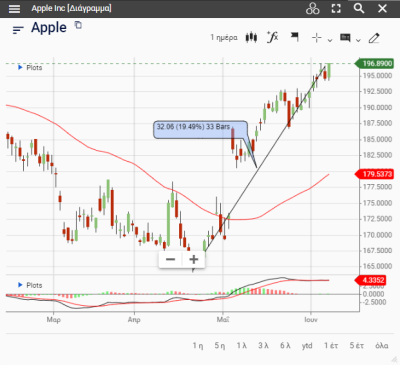400x365 pixels.
Task: Select the 1 λ time range
Action: coord(242,346)
